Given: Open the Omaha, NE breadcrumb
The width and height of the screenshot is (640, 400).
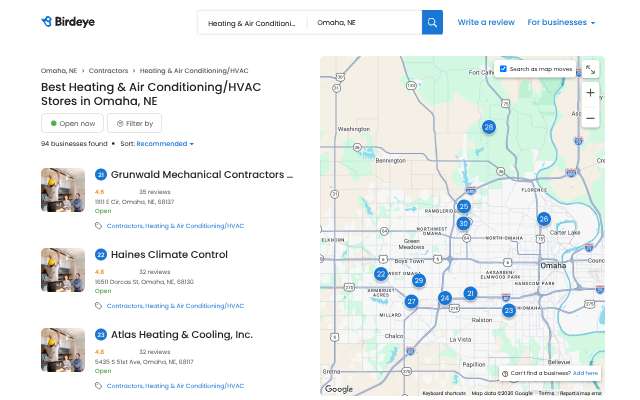Looking at the screenshot, I should coord(59,71).
